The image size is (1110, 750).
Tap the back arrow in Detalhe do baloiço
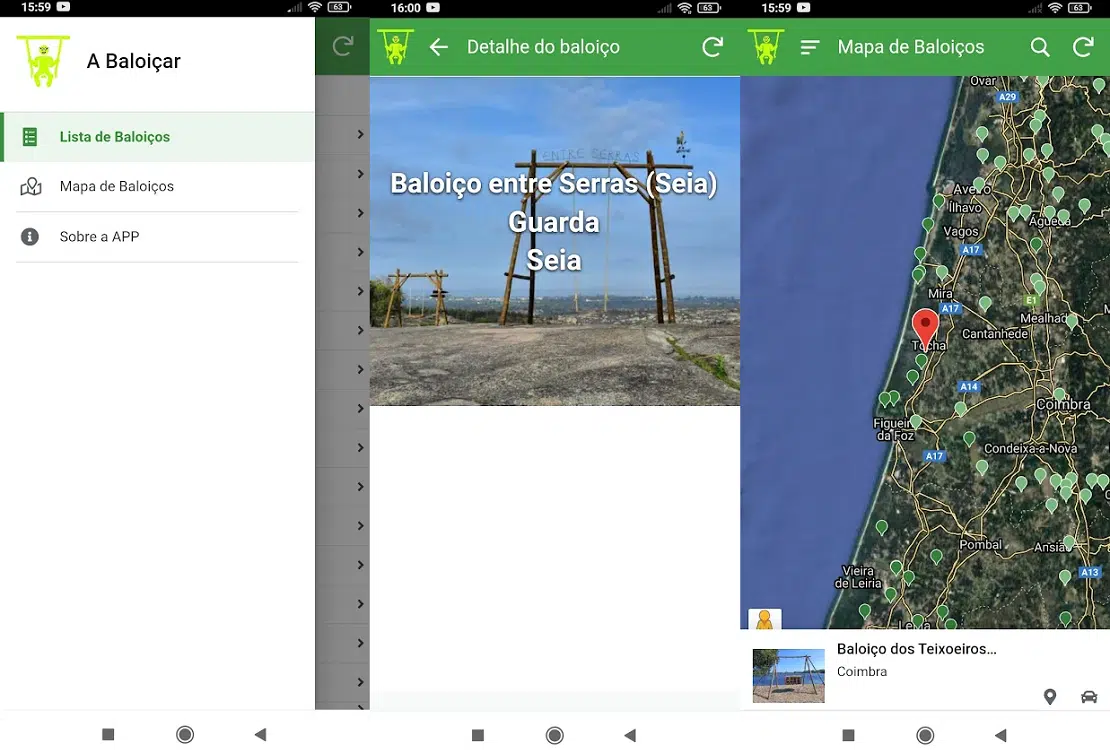pos(438,47)
